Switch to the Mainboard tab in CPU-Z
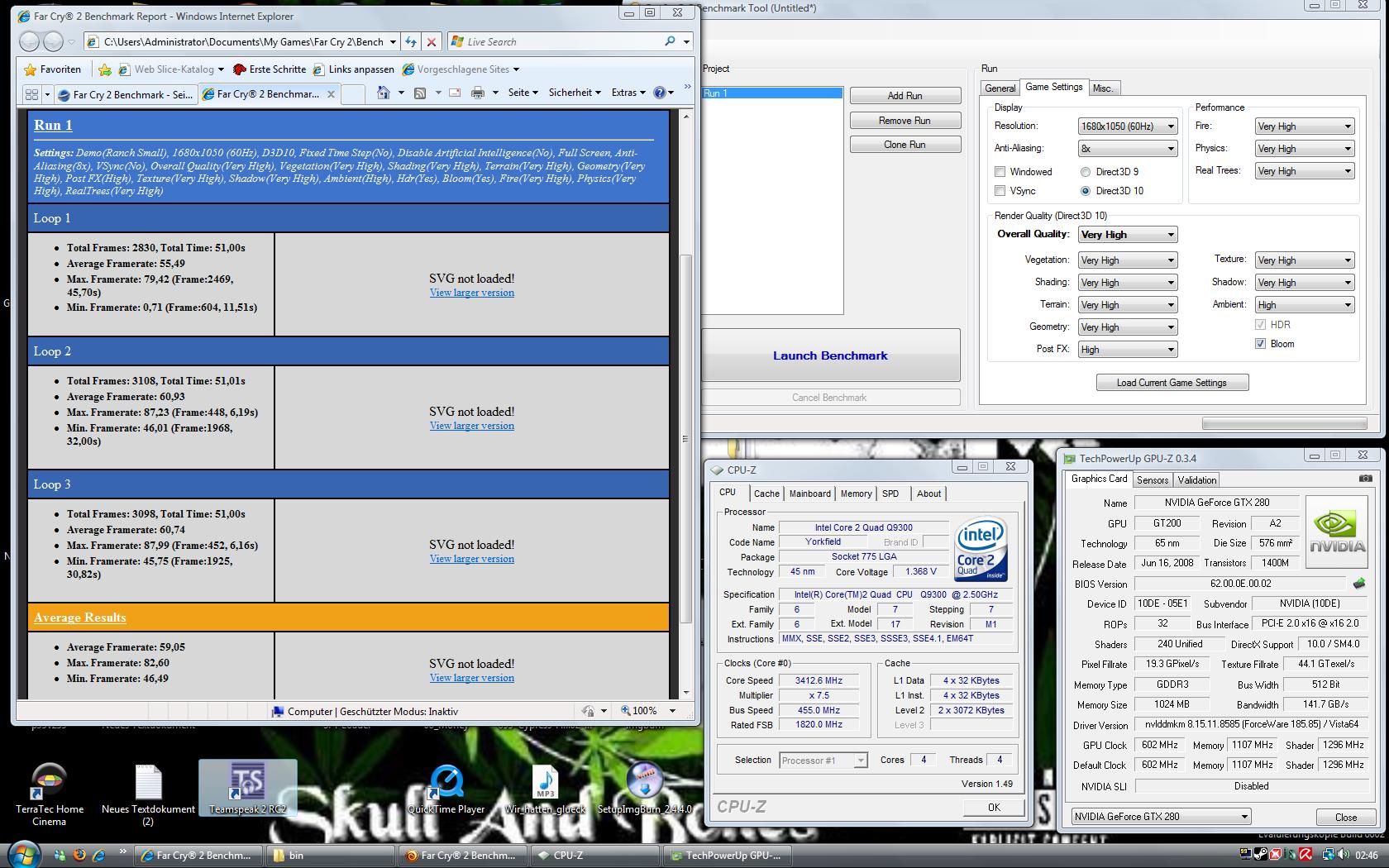 point(809,494)
